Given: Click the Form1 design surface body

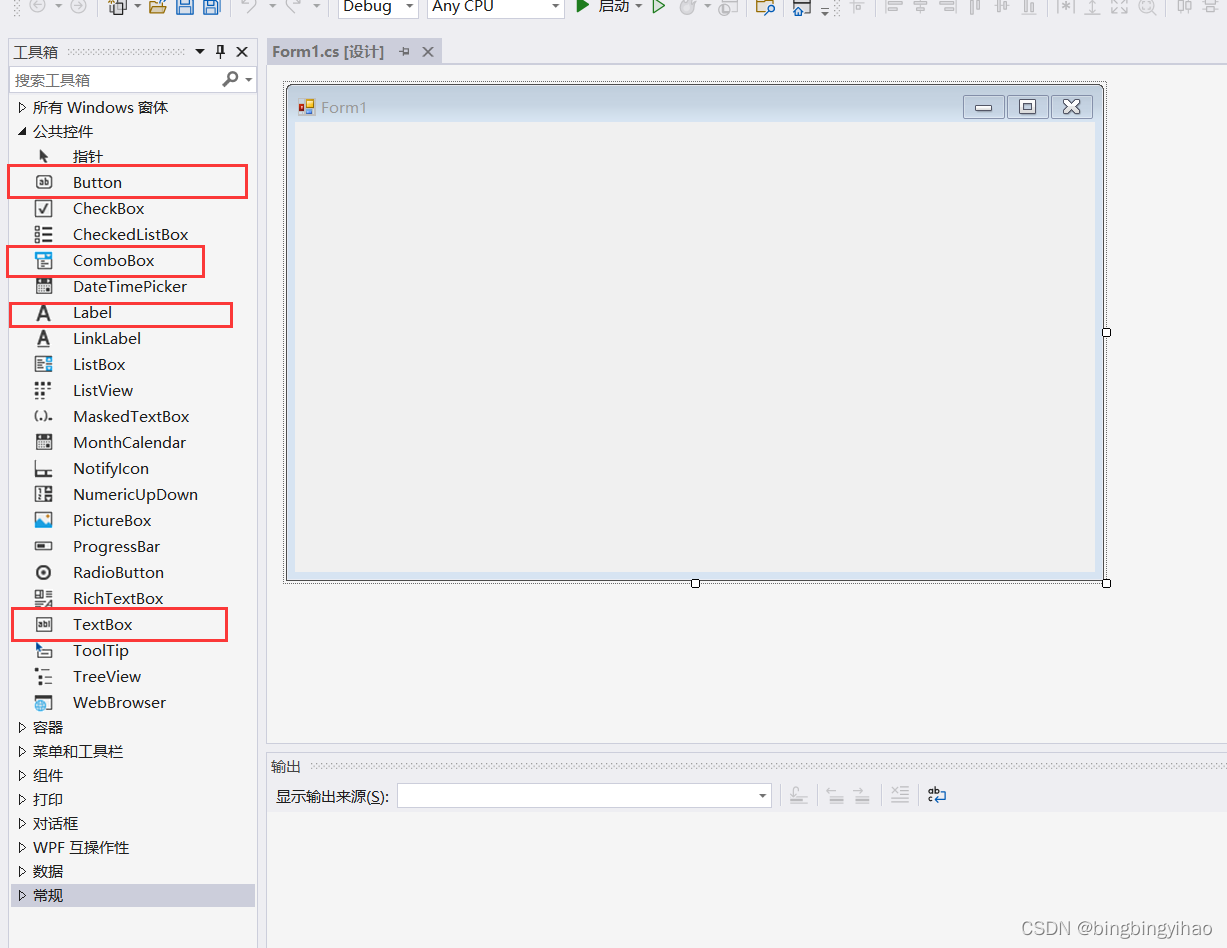Looking at the screenshot, I should click(x=695, y=347).
